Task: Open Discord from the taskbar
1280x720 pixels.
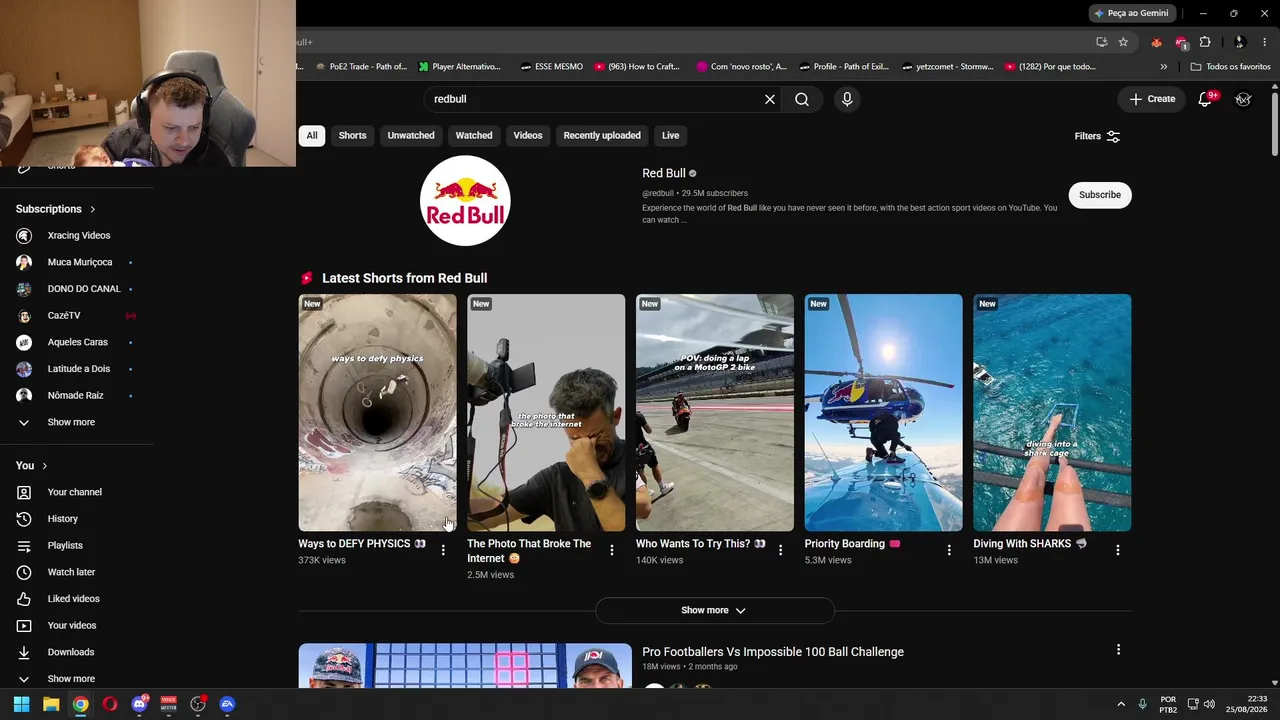Action: 139,704
